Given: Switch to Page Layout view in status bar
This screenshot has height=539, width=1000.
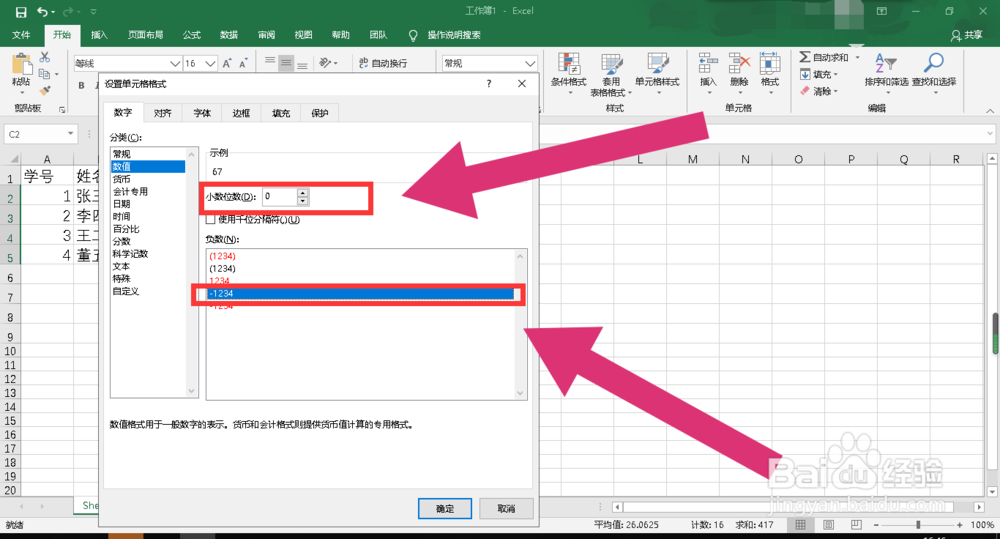Looking at the screenshot, I should [828, 524].
